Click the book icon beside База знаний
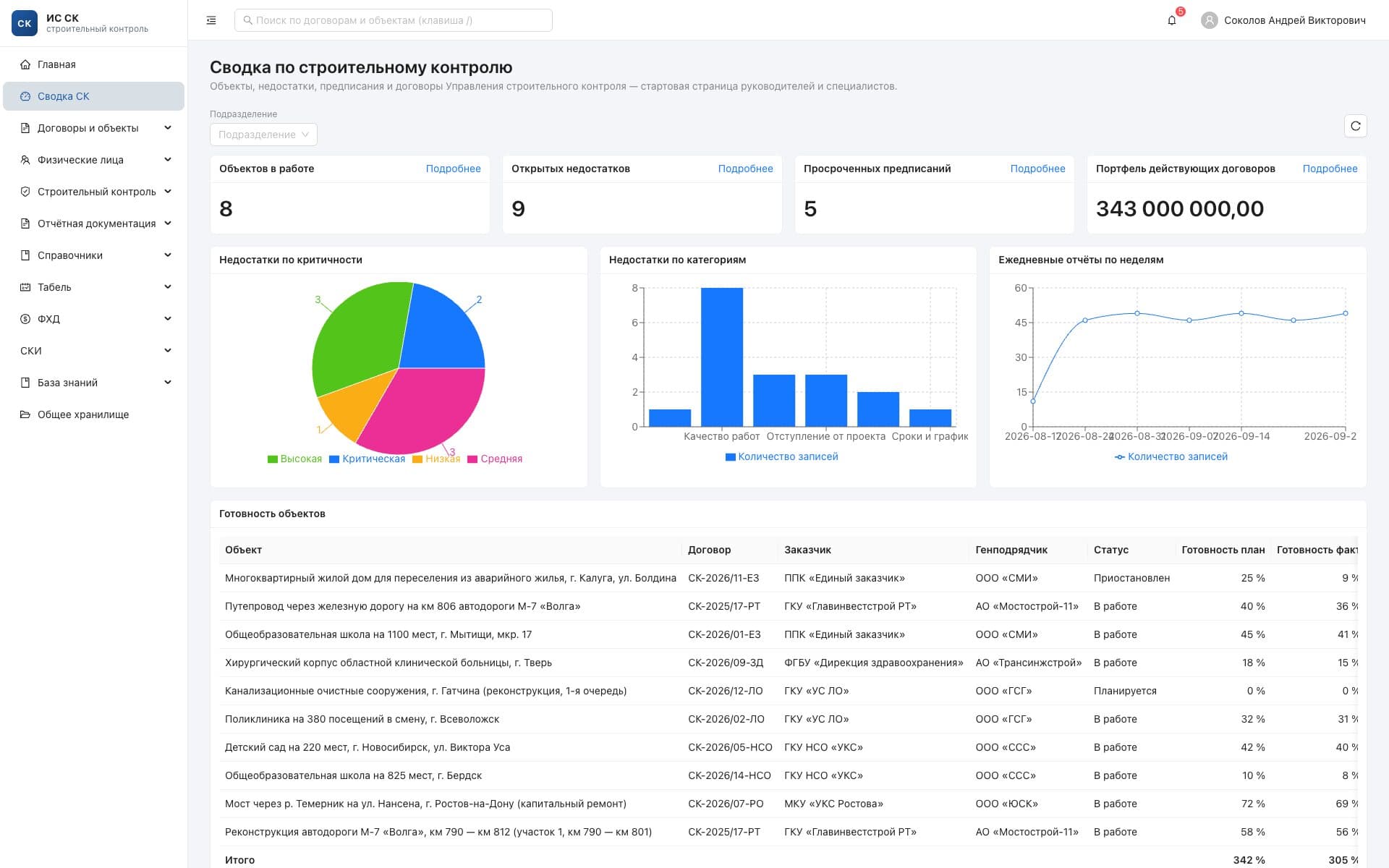 click(25, 383)
